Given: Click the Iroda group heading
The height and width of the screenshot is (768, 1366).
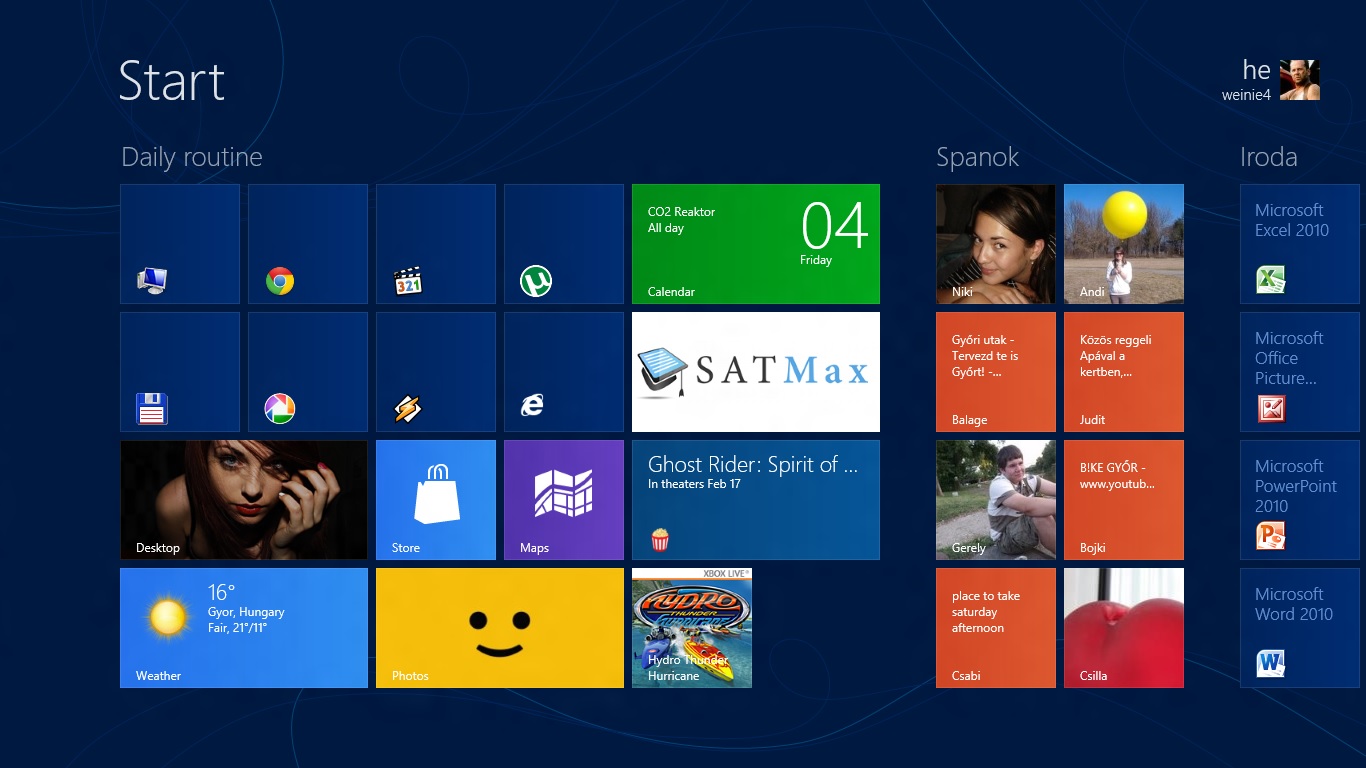Looking at the screenshot, I should tap(1269, 157).
